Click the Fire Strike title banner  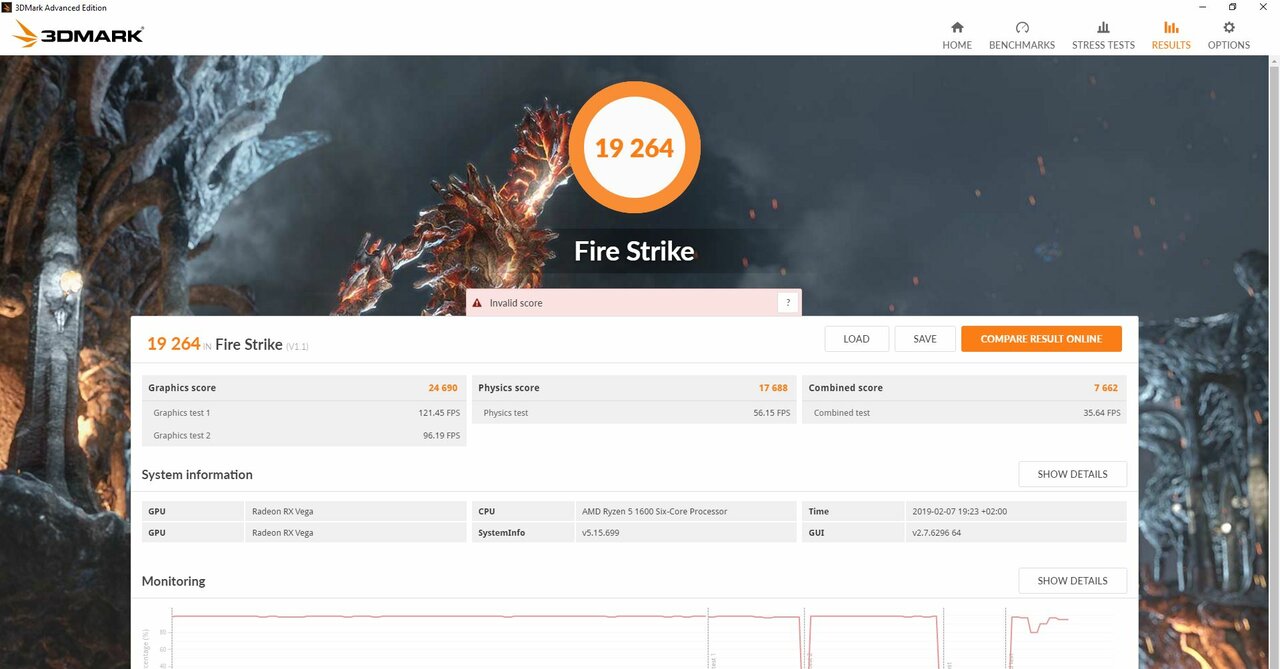pos(634,251)
